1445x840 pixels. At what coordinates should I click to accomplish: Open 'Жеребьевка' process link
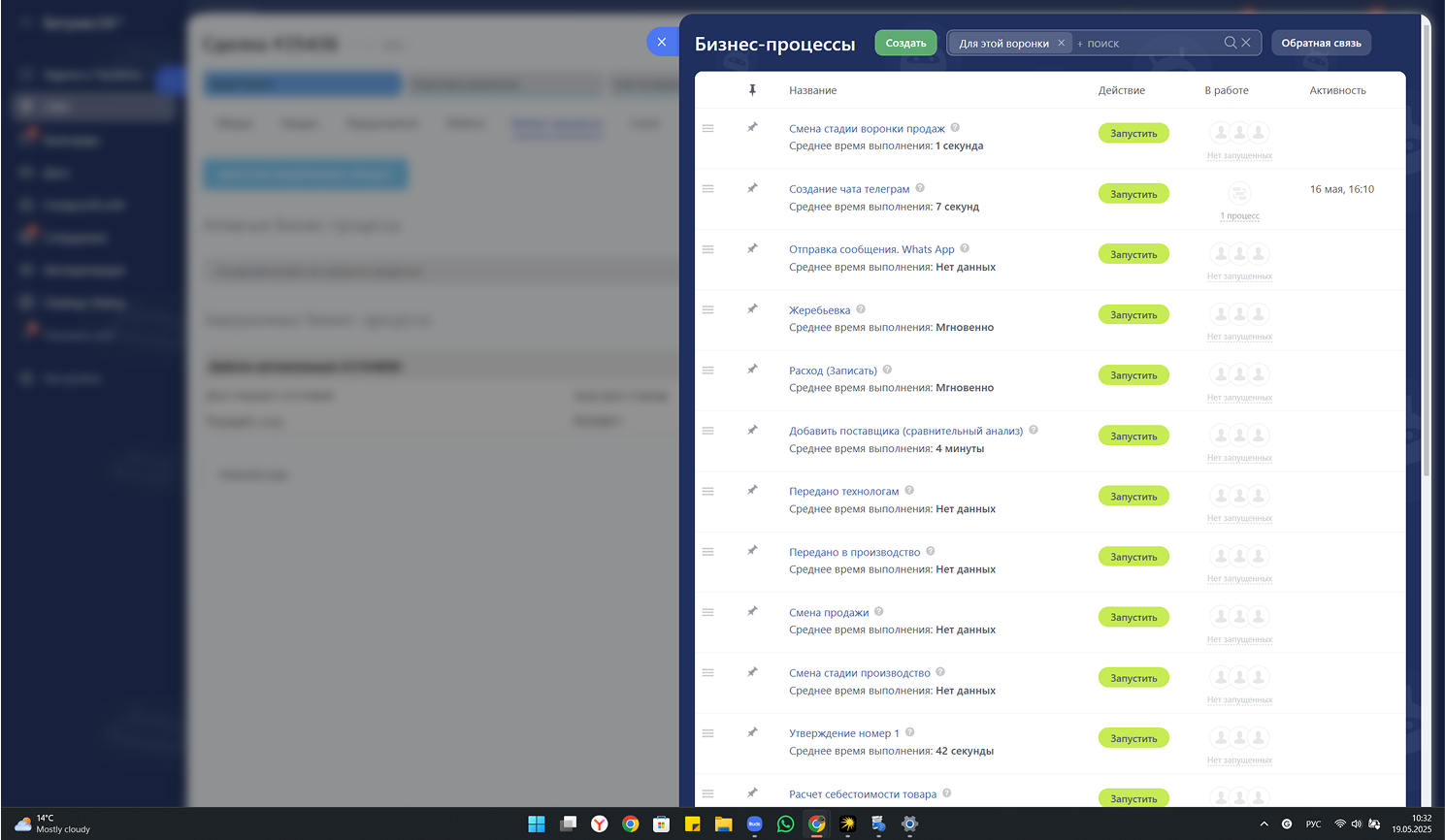coord(819,310)
